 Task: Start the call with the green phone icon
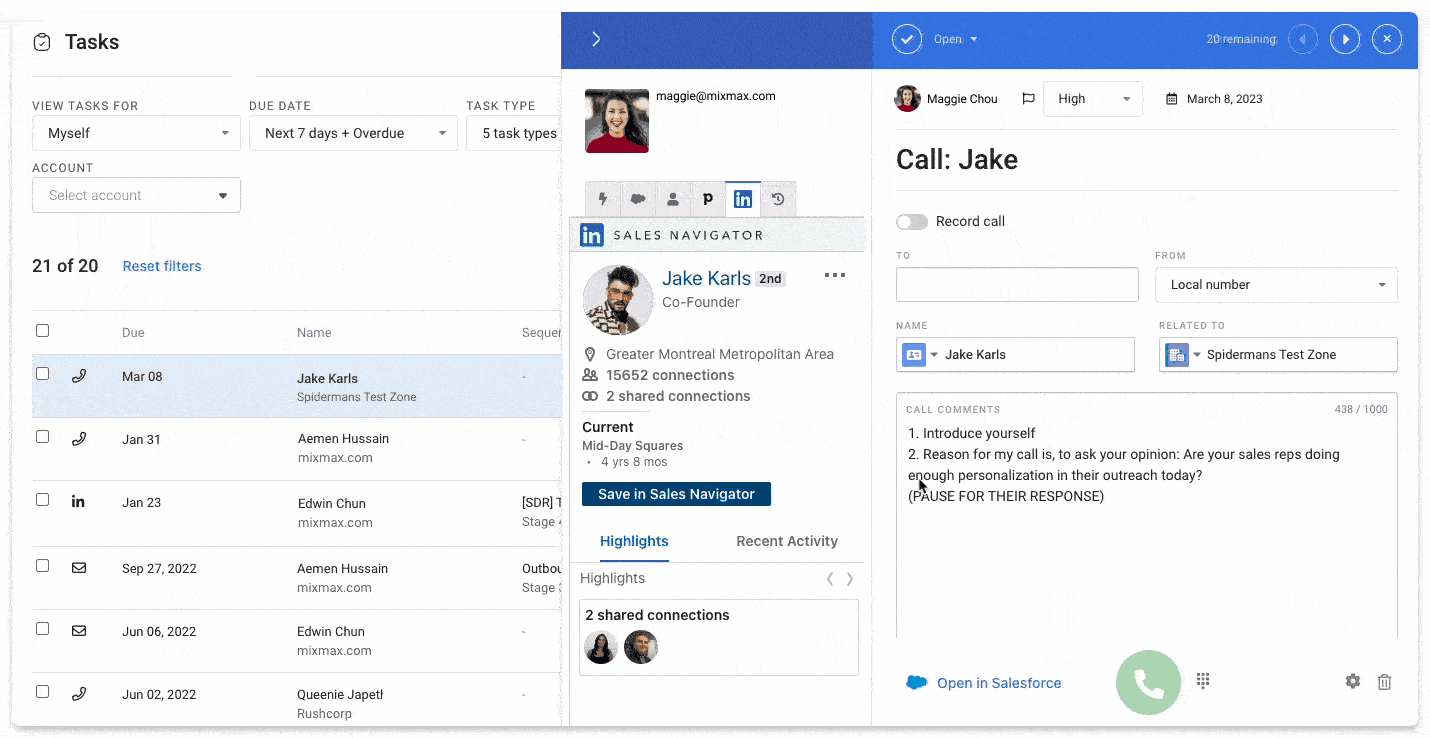pos(1148,681)
